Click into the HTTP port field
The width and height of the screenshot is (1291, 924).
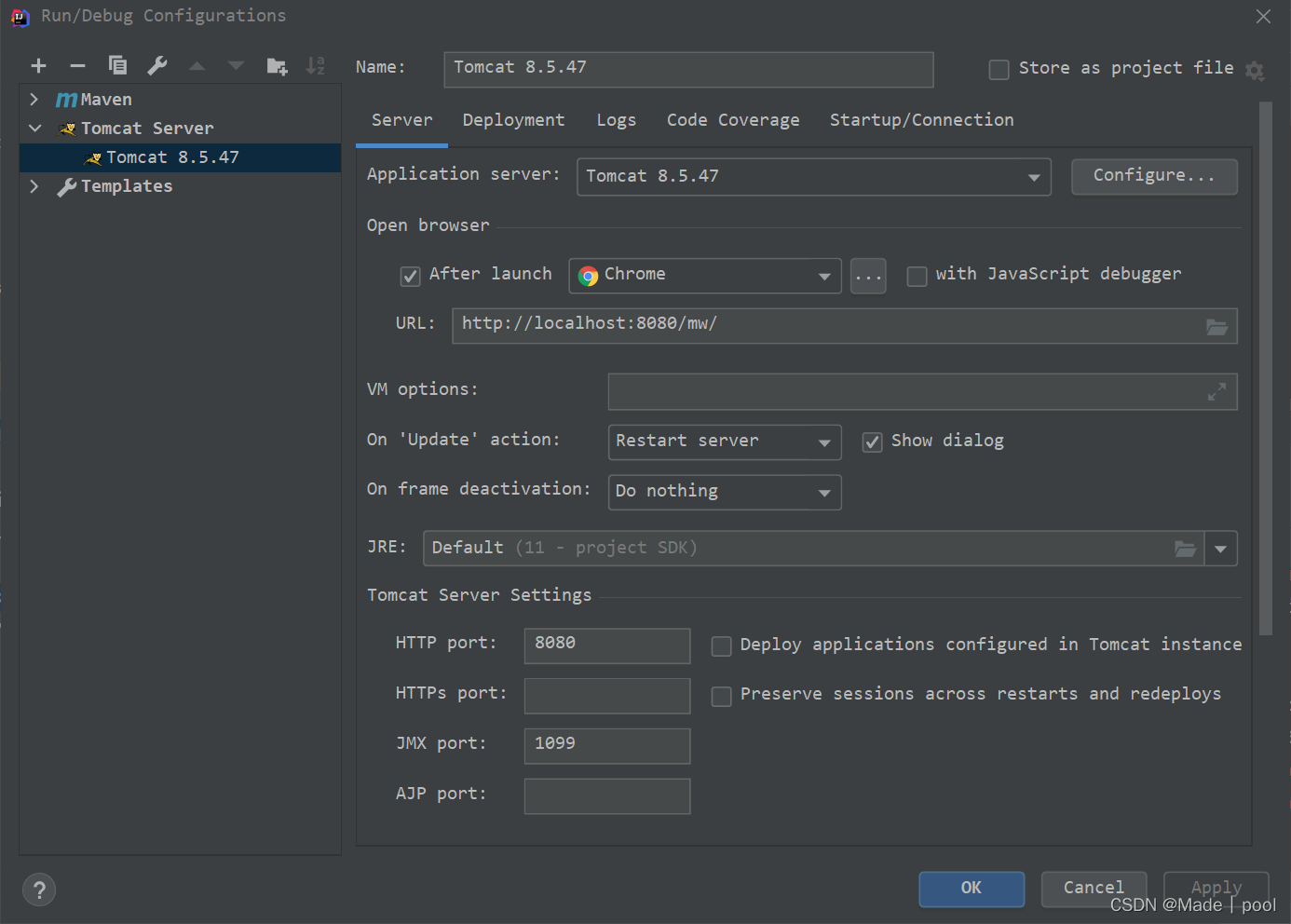click(x=607, y=645)
